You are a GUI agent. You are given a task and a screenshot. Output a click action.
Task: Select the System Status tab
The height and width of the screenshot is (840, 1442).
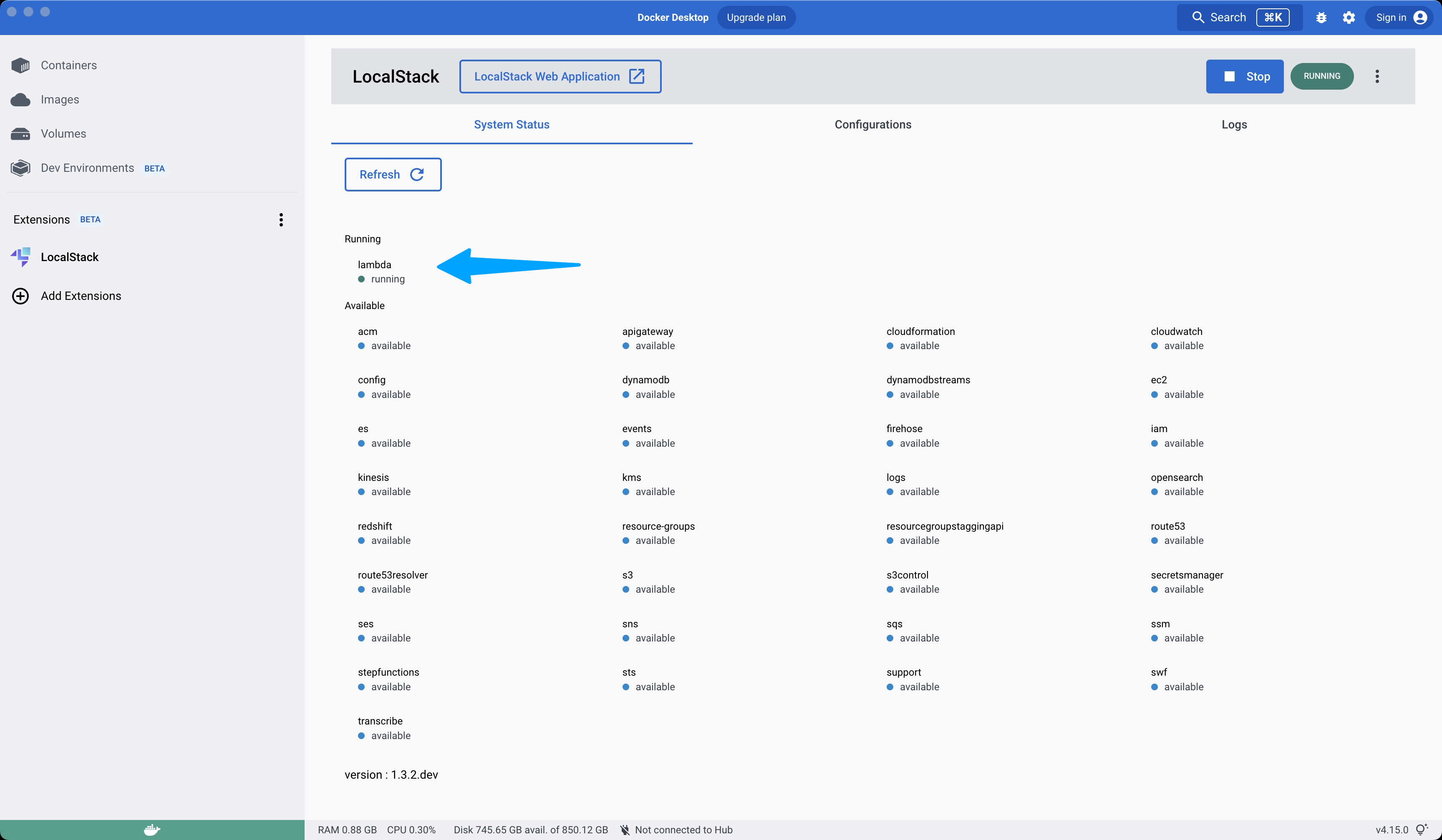(x=511, y=124)
